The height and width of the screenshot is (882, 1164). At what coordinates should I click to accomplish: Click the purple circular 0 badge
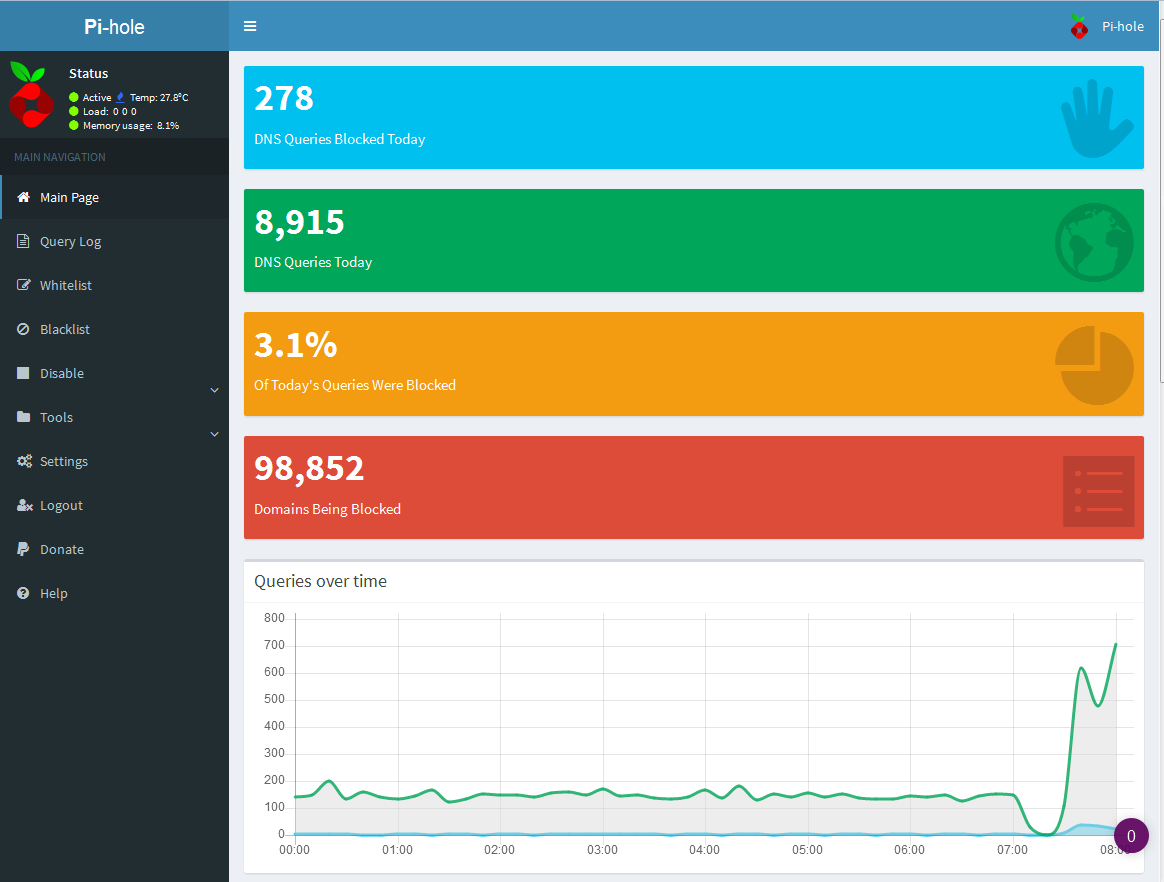[1131, 835]
